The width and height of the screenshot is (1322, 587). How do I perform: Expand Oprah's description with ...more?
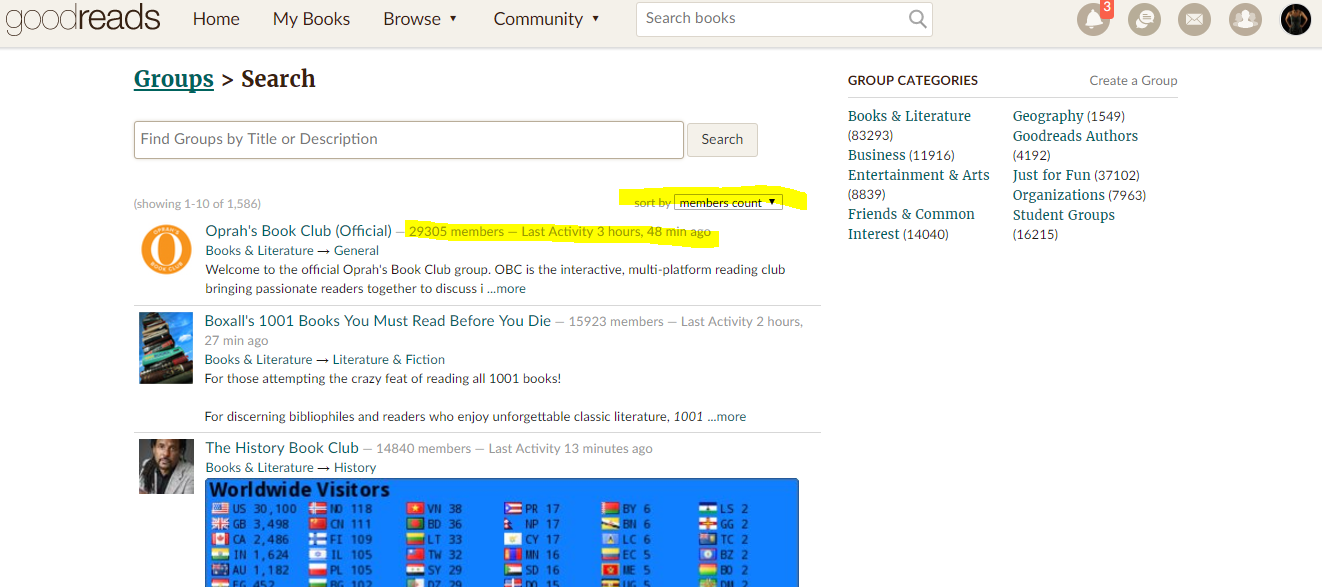point(506,289)
